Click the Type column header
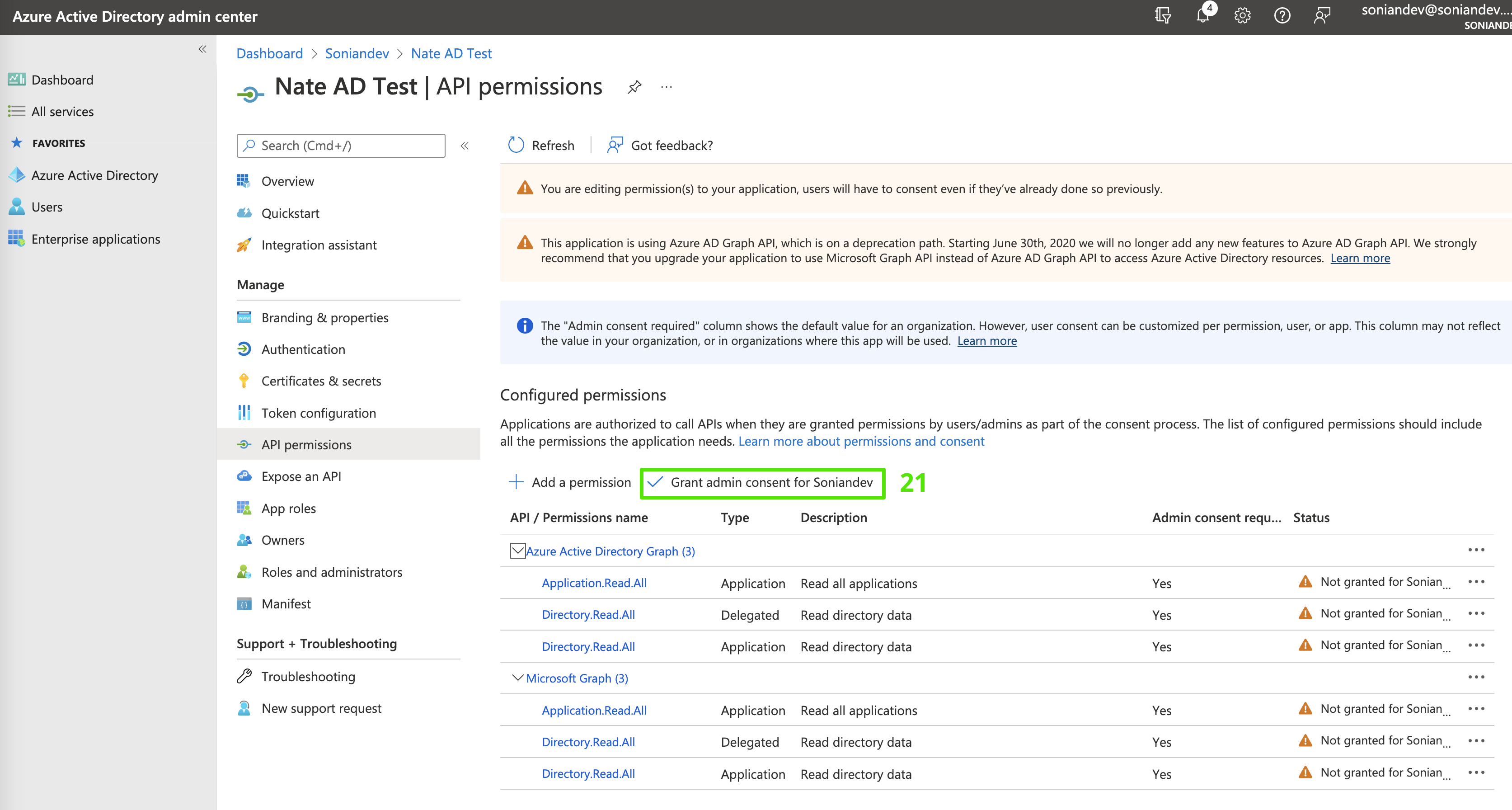This screenshot has height=810, width=1512. (735, 518)
